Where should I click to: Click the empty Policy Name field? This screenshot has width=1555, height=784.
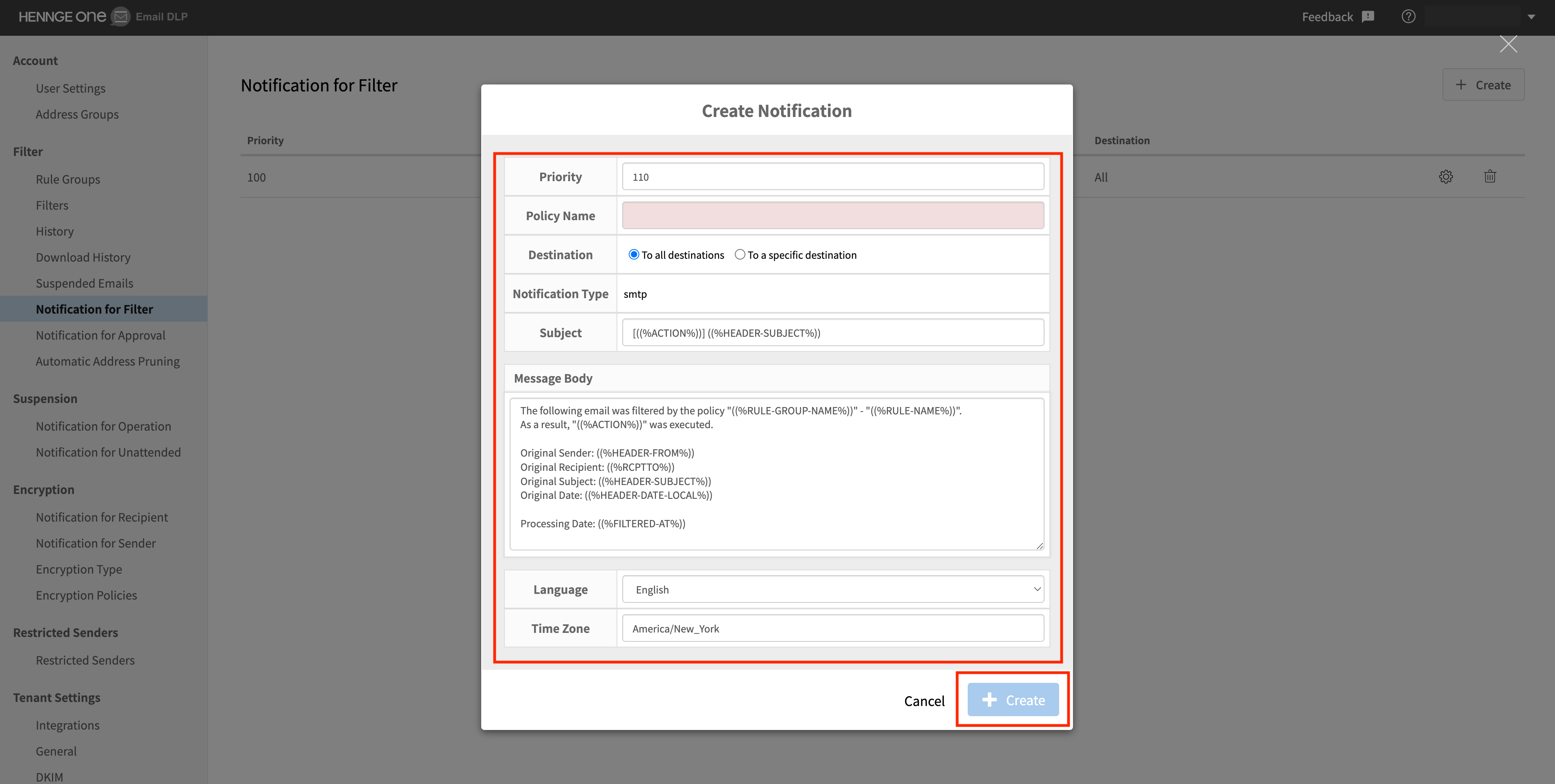pyautogui.click(x=833, y=215)
